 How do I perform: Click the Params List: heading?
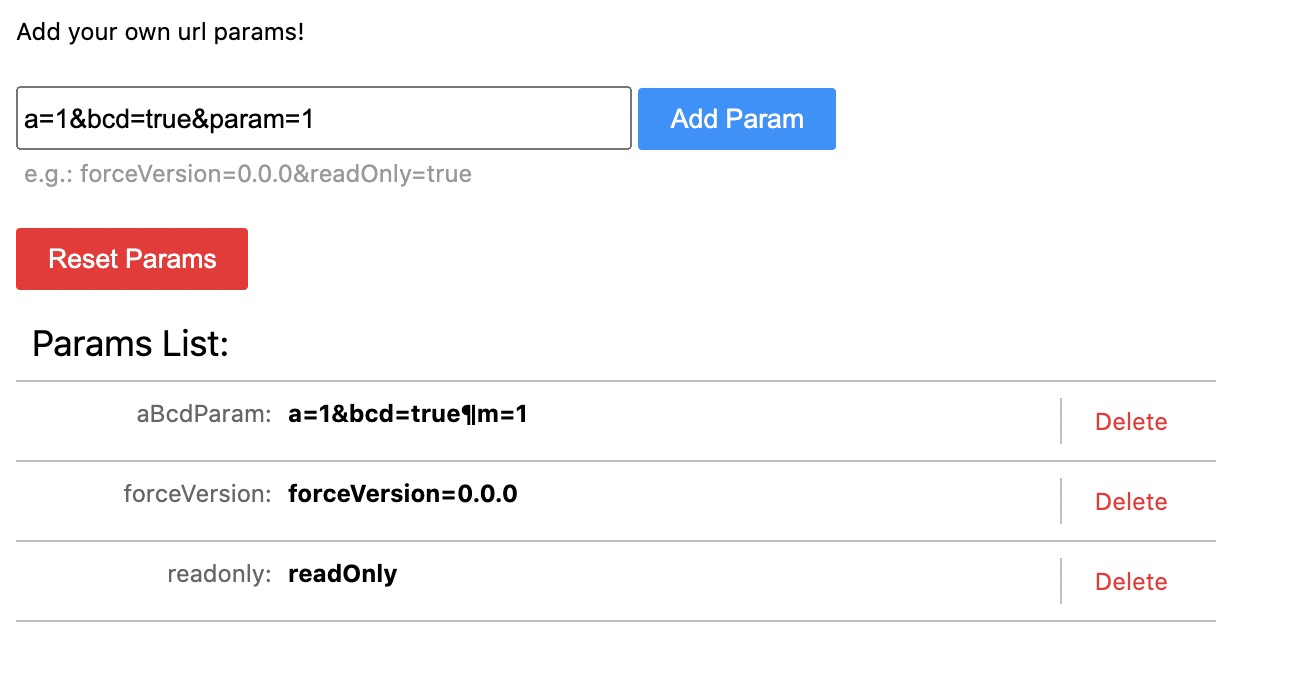131,344
